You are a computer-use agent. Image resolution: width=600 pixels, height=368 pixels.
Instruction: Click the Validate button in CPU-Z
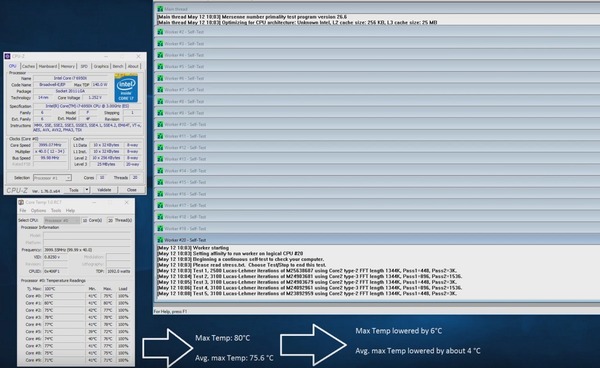[x=104, y=190]
